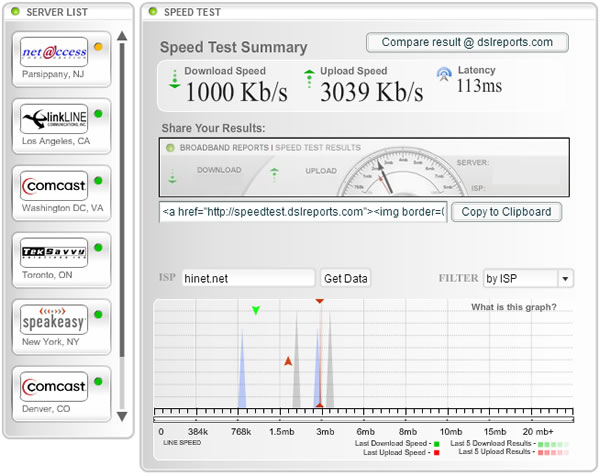Click the Last Upload Speed red legend square
Image resolution: width=600 pixels, height=476 pixels.
pyautogui.click(x=437, y=453)
